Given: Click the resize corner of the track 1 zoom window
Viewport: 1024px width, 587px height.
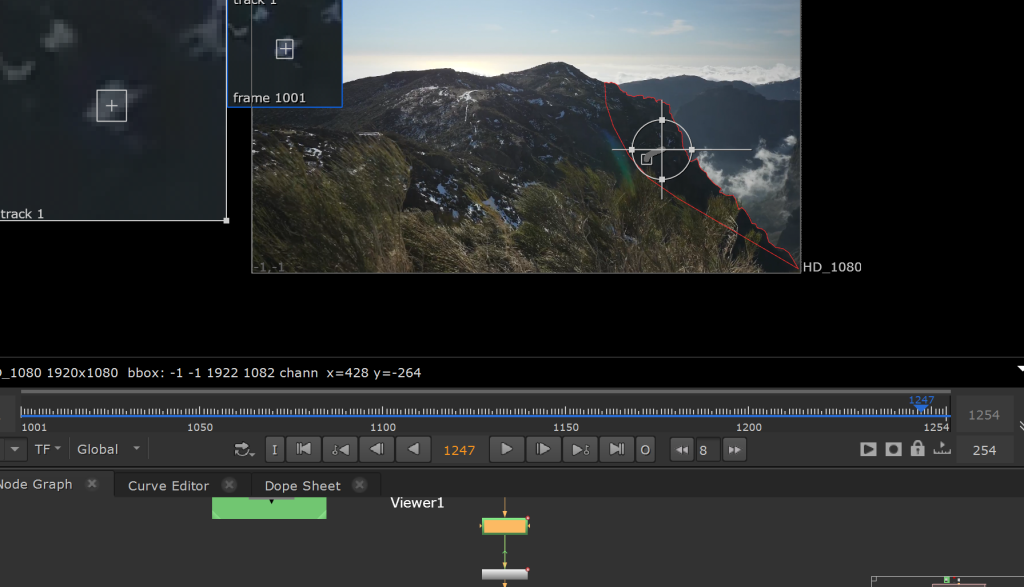Looking at the screenshot, I should (227, 221).
